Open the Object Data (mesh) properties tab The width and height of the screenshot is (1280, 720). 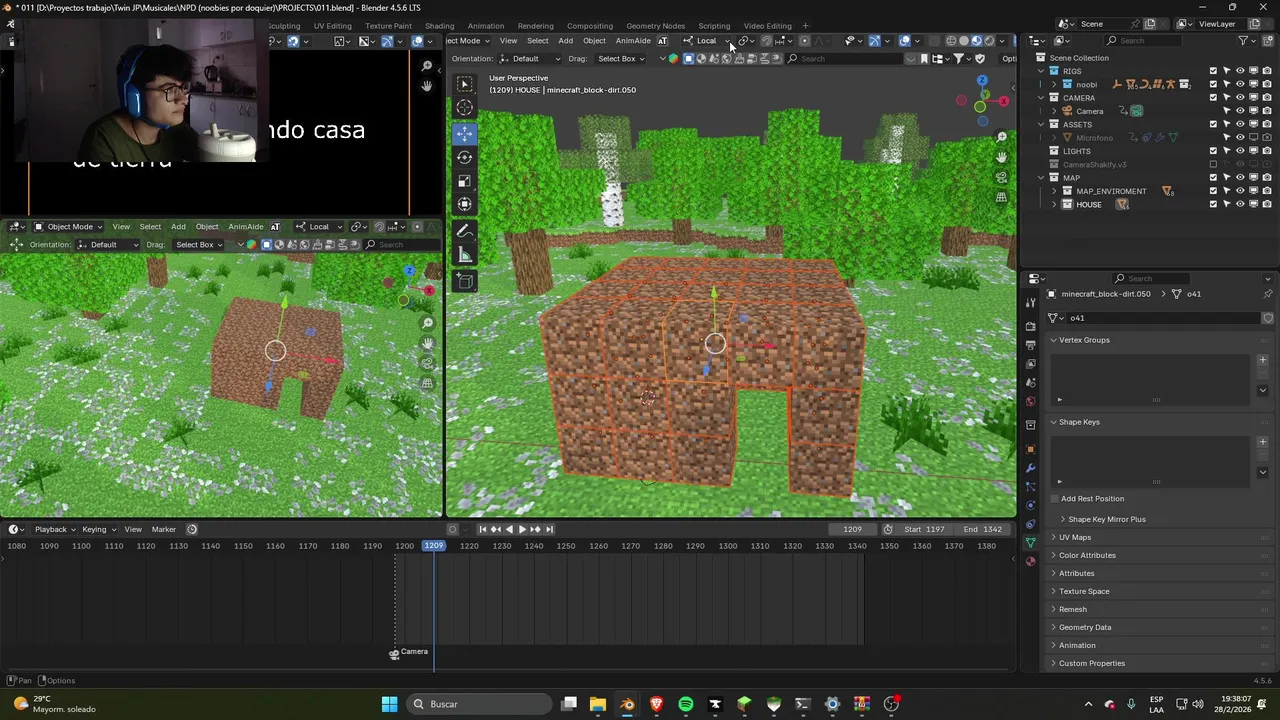[x=1031, y=542]
